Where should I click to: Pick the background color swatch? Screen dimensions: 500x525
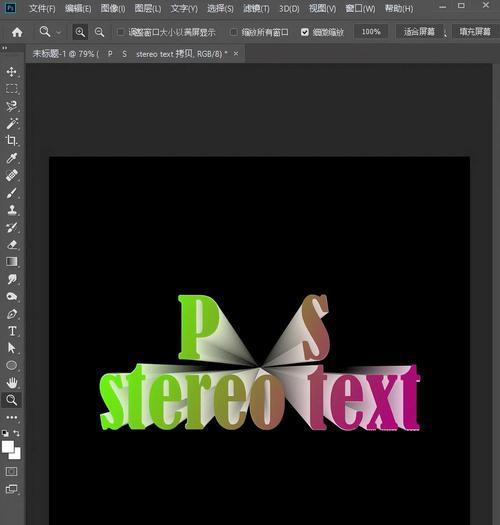(16, 454)
